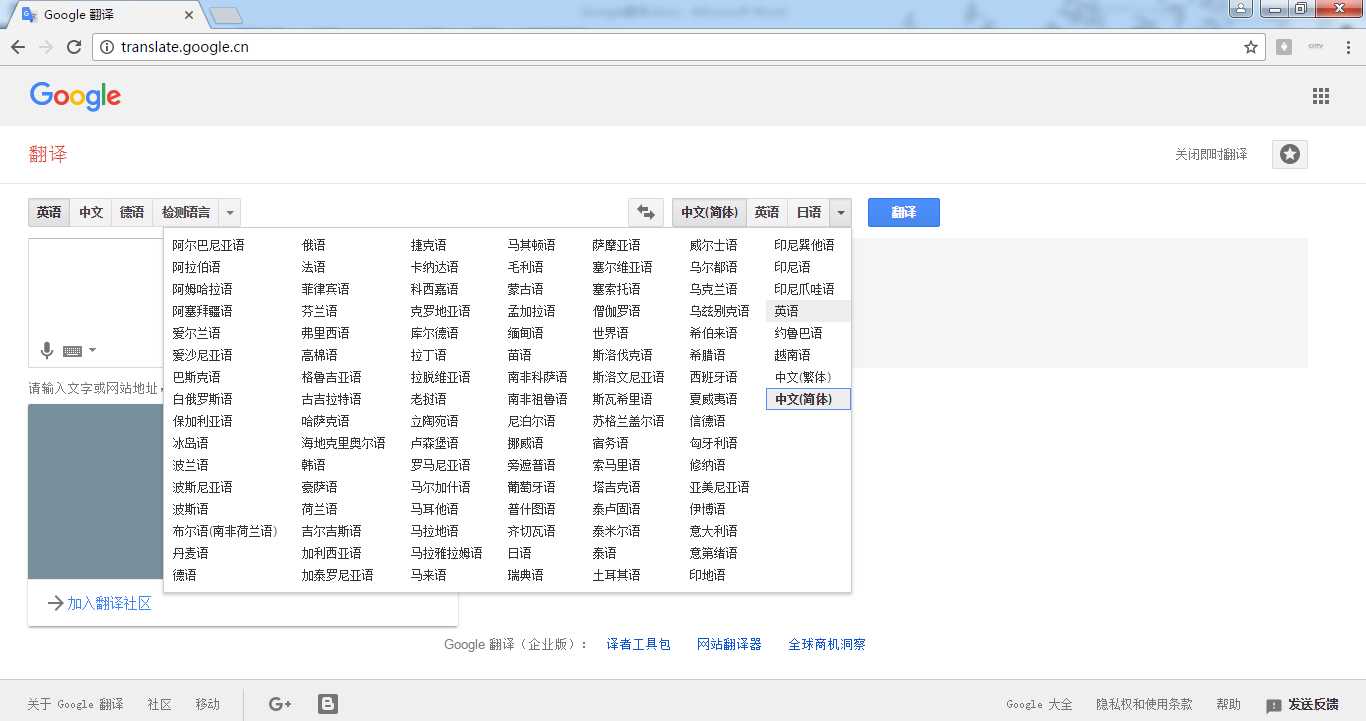Click the red 翻译 page heading

[x=48, y=154]
